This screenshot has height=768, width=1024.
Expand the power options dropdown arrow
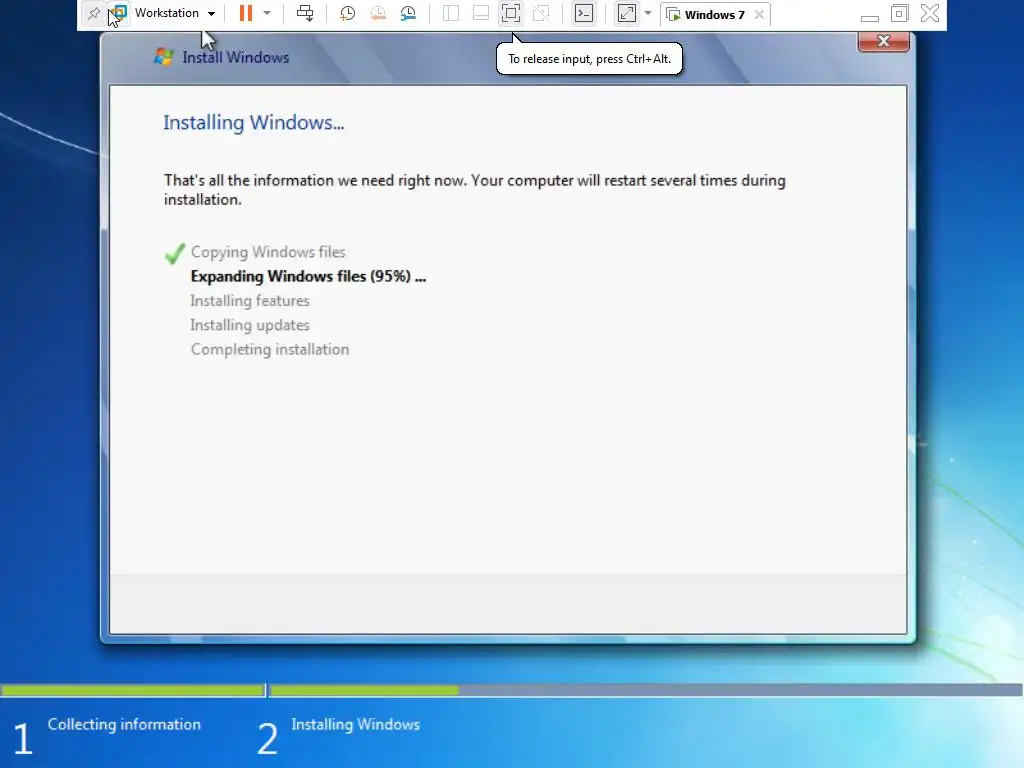(x=267, y=13)
